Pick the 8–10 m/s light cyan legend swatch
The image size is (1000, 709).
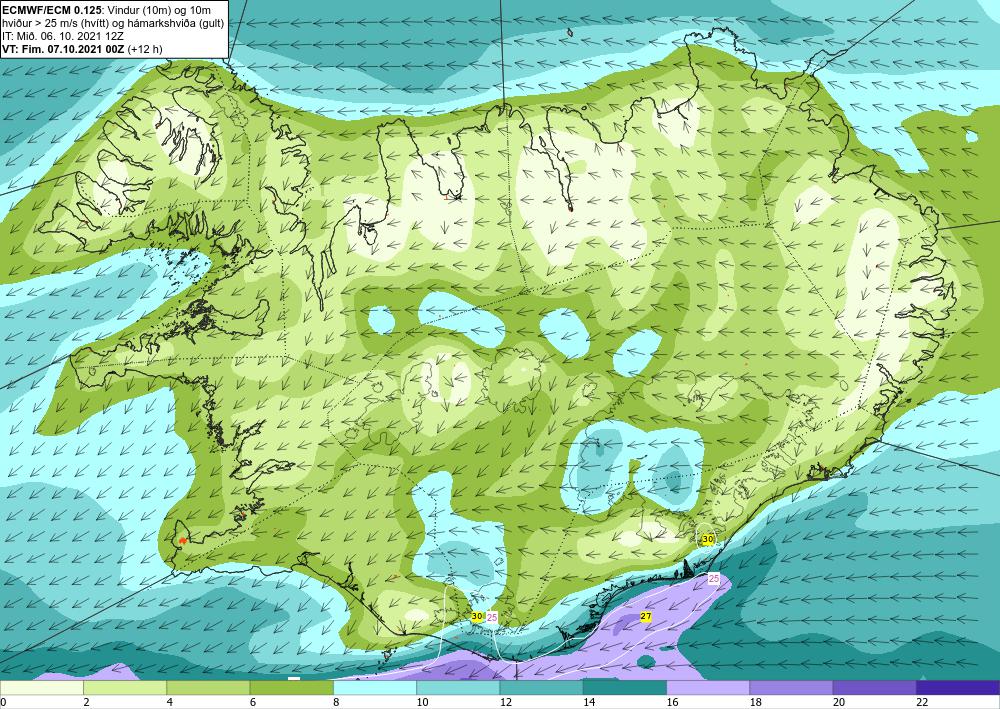point(375,688)
